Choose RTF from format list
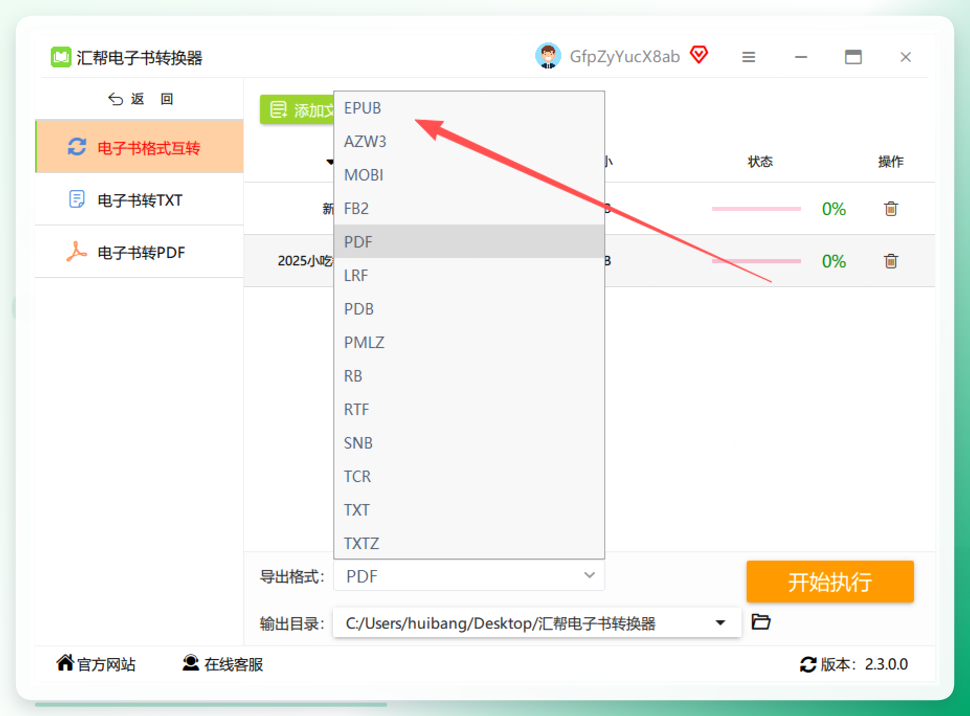 [469, 409]
